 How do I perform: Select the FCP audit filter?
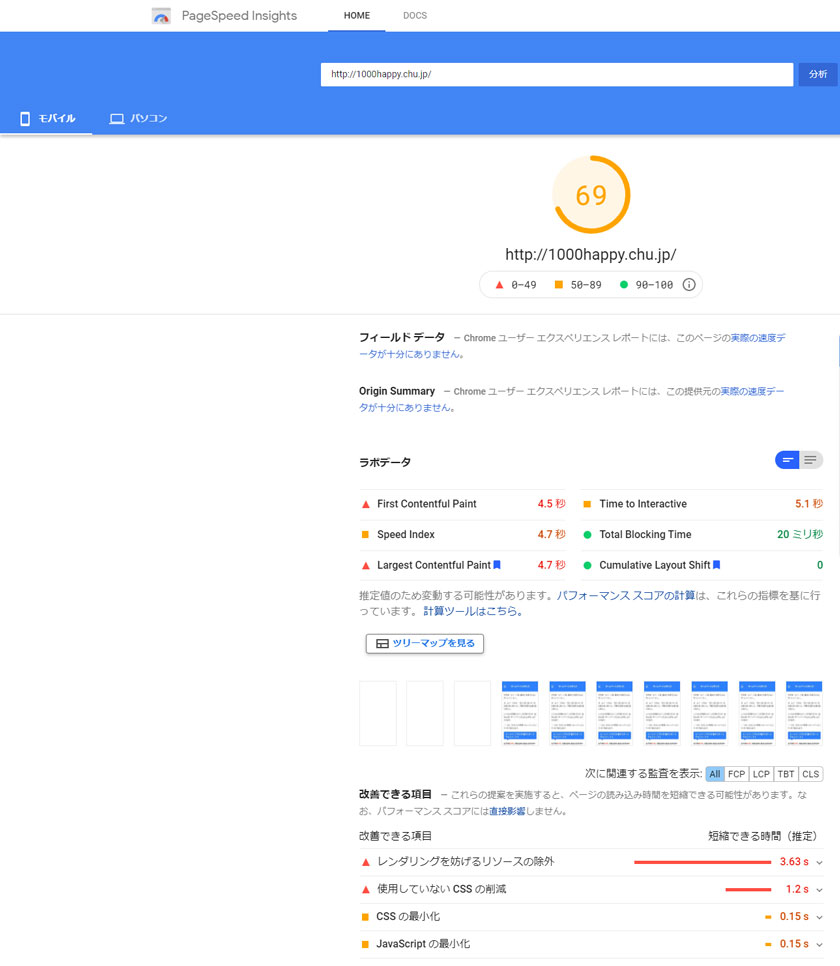736,774
